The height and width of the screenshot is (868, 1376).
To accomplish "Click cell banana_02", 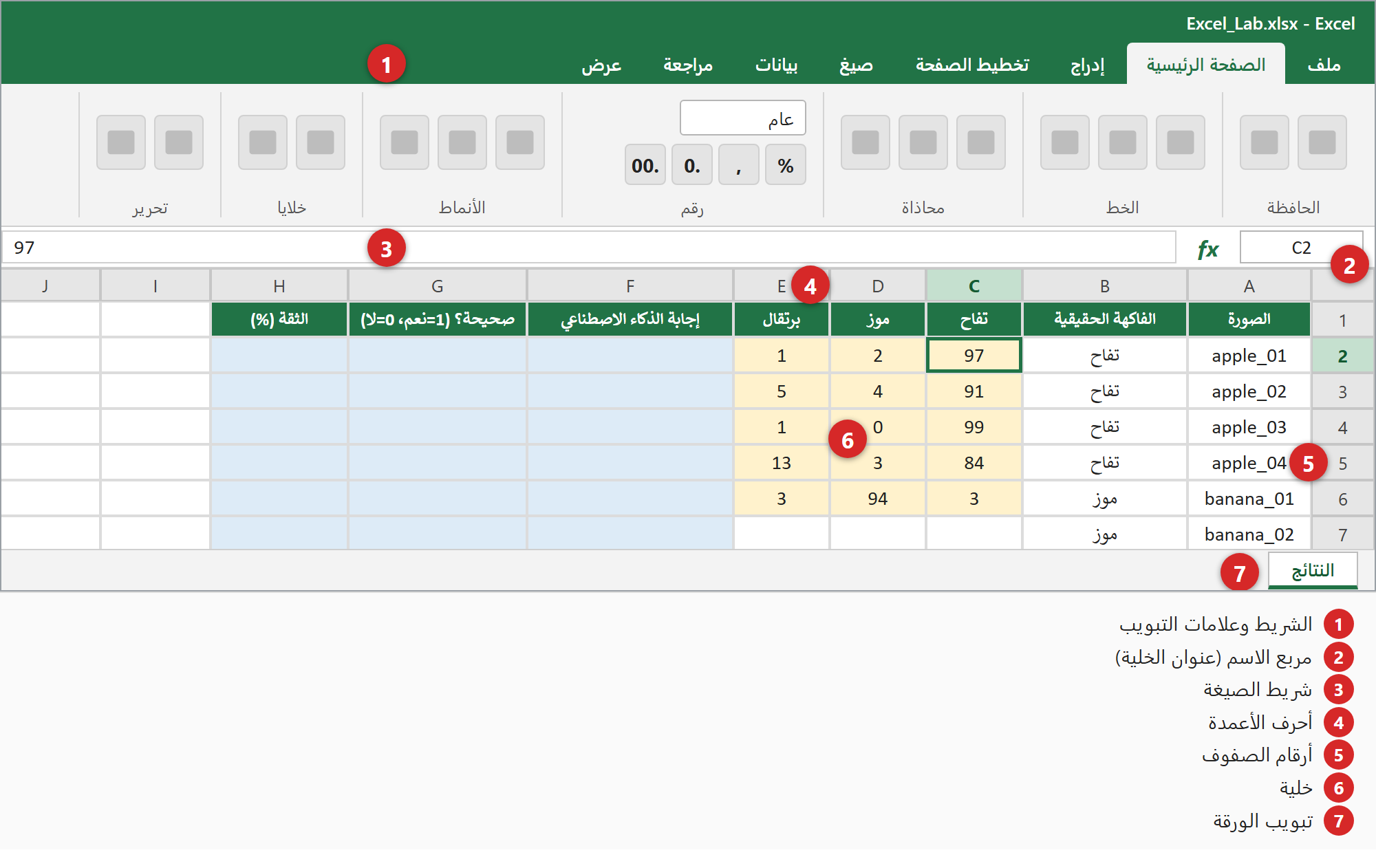I will click(x=1249, y=534).
